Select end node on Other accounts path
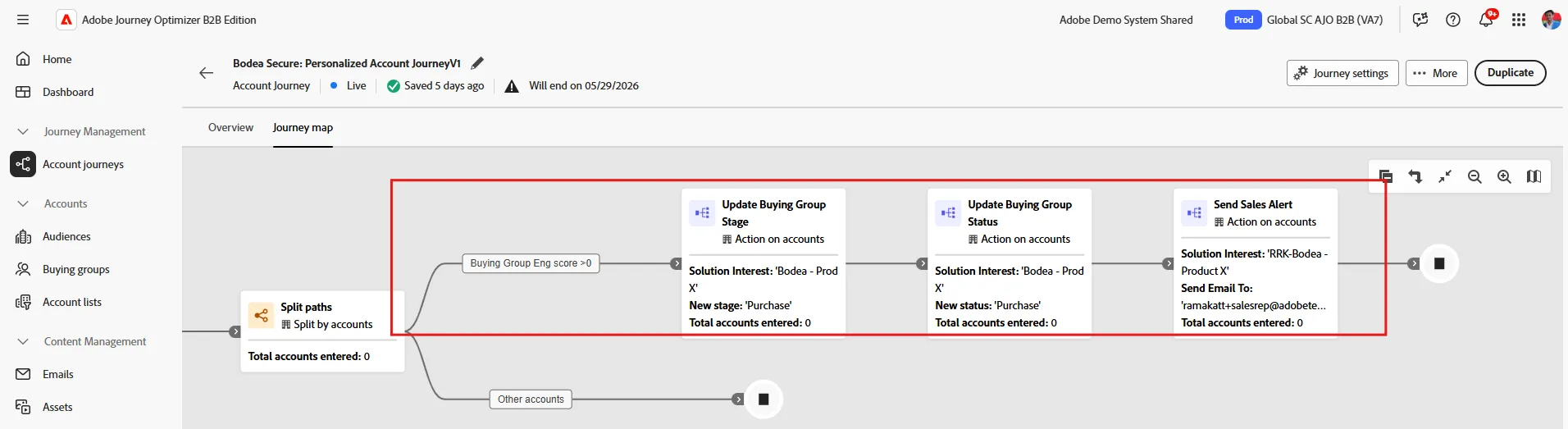The image size is (1568, 429). coord(763,399)
